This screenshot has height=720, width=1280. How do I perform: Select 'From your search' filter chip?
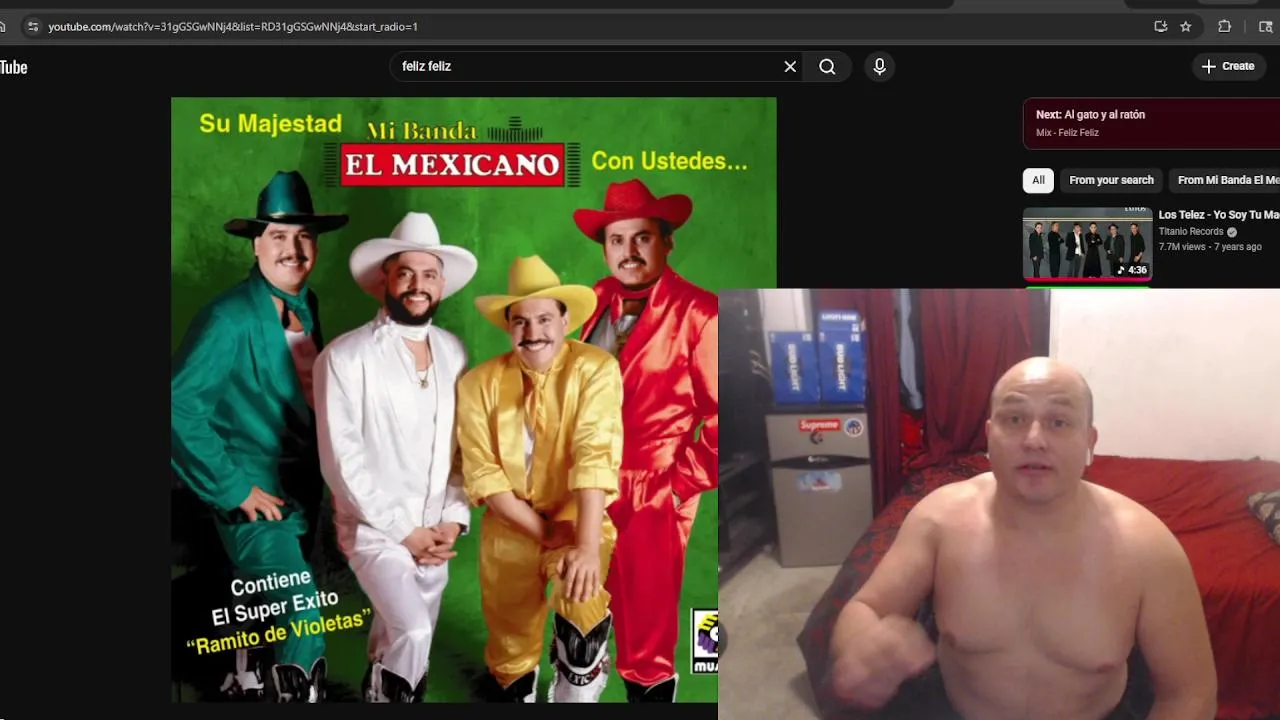pyautogui.click(x=1111, y=180)
